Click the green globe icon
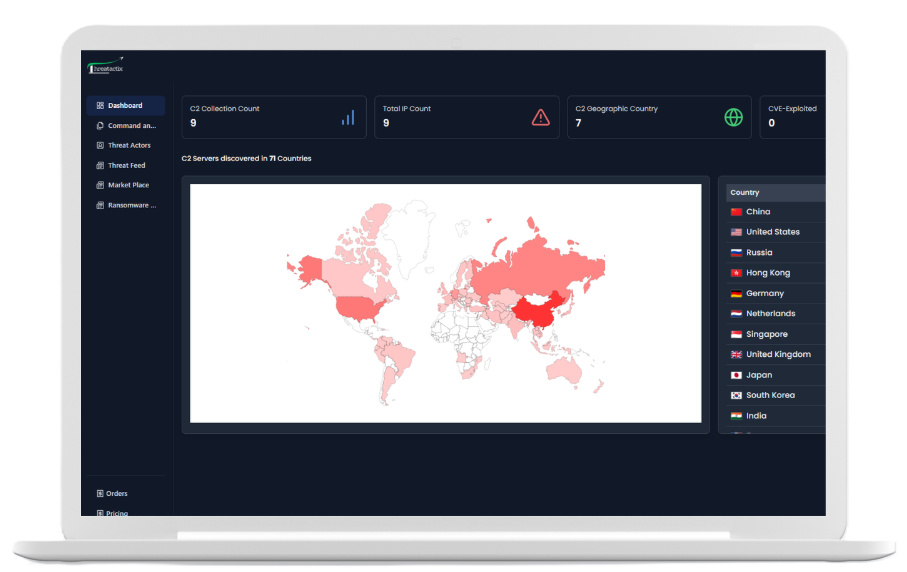 [x=733, y=117]
